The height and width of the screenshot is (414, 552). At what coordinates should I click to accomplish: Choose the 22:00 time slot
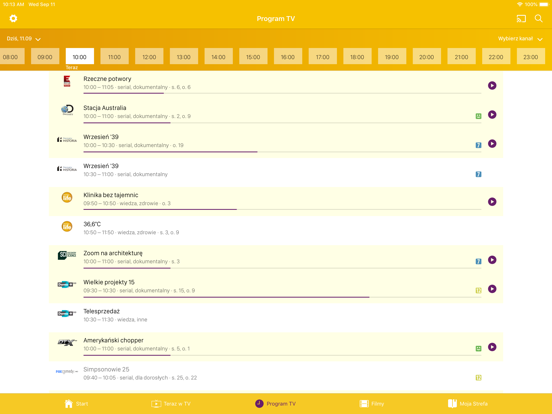point(496,56)
